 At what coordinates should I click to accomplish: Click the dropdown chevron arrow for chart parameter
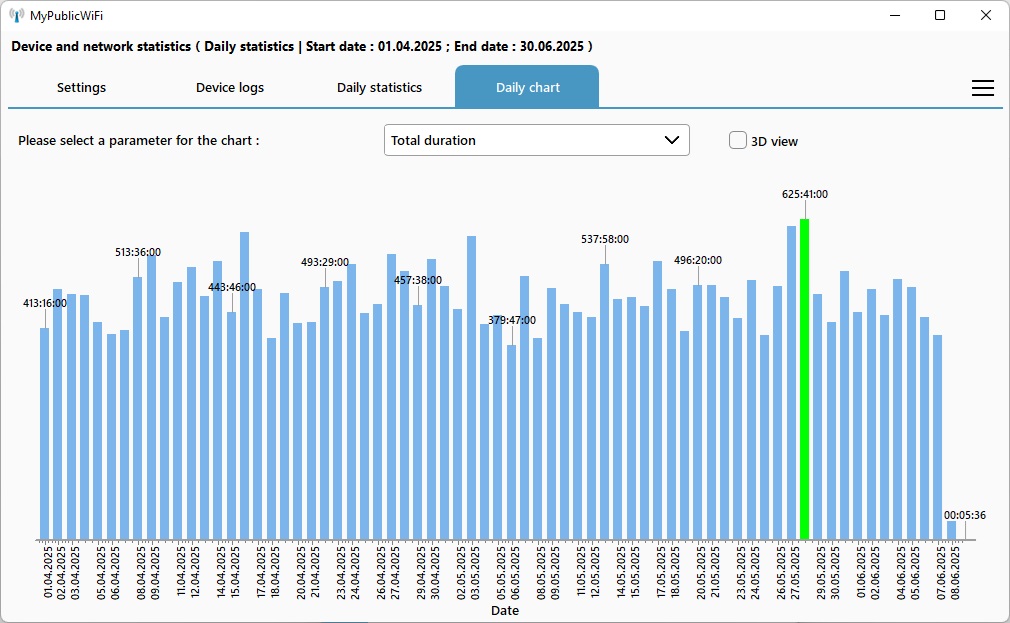pos(672,141)
